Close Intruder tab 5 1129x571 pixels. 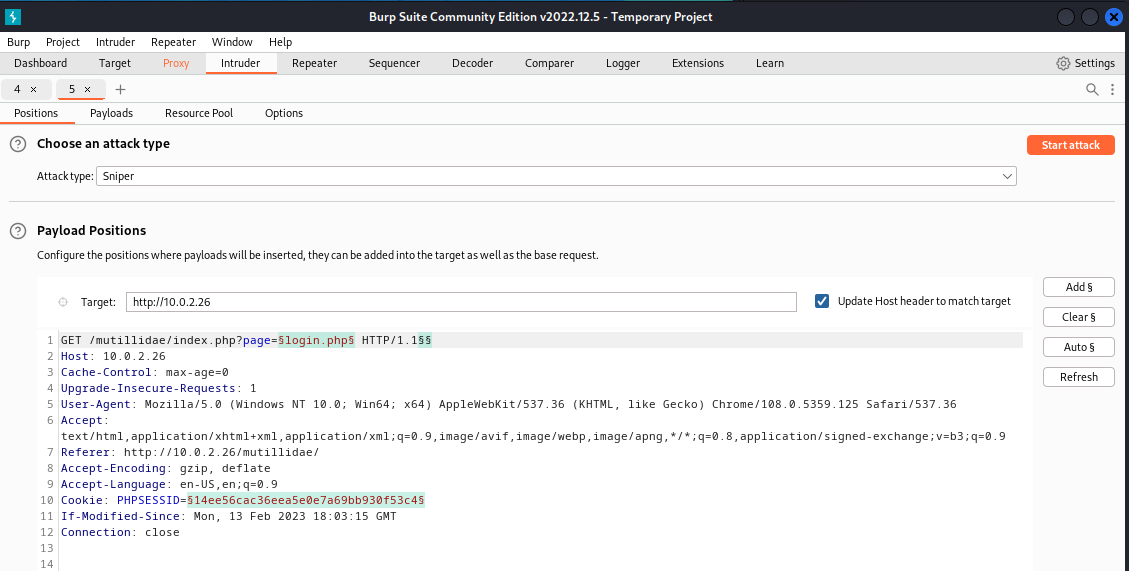pyautogui.click(x=87, y=89)
